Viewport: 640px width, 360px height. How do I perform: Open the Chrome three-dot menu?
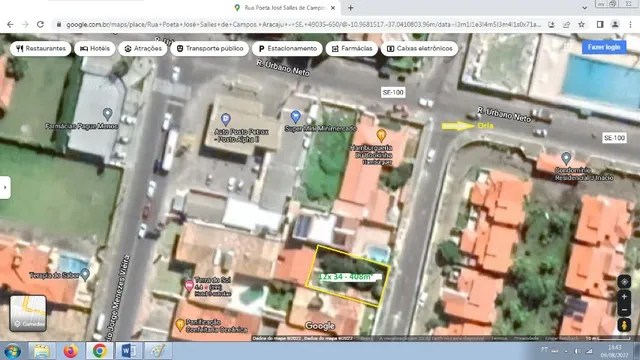630,24
